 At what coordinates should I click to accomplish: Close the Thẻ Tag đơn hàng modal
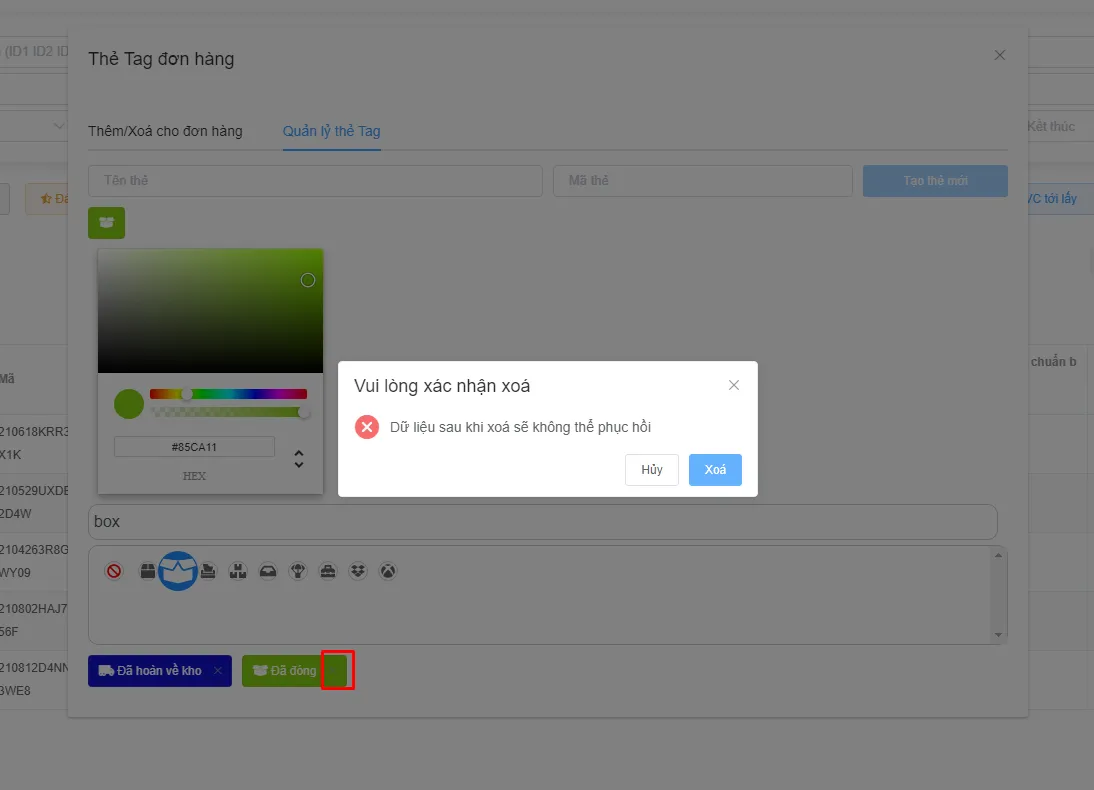[1000, 55]
